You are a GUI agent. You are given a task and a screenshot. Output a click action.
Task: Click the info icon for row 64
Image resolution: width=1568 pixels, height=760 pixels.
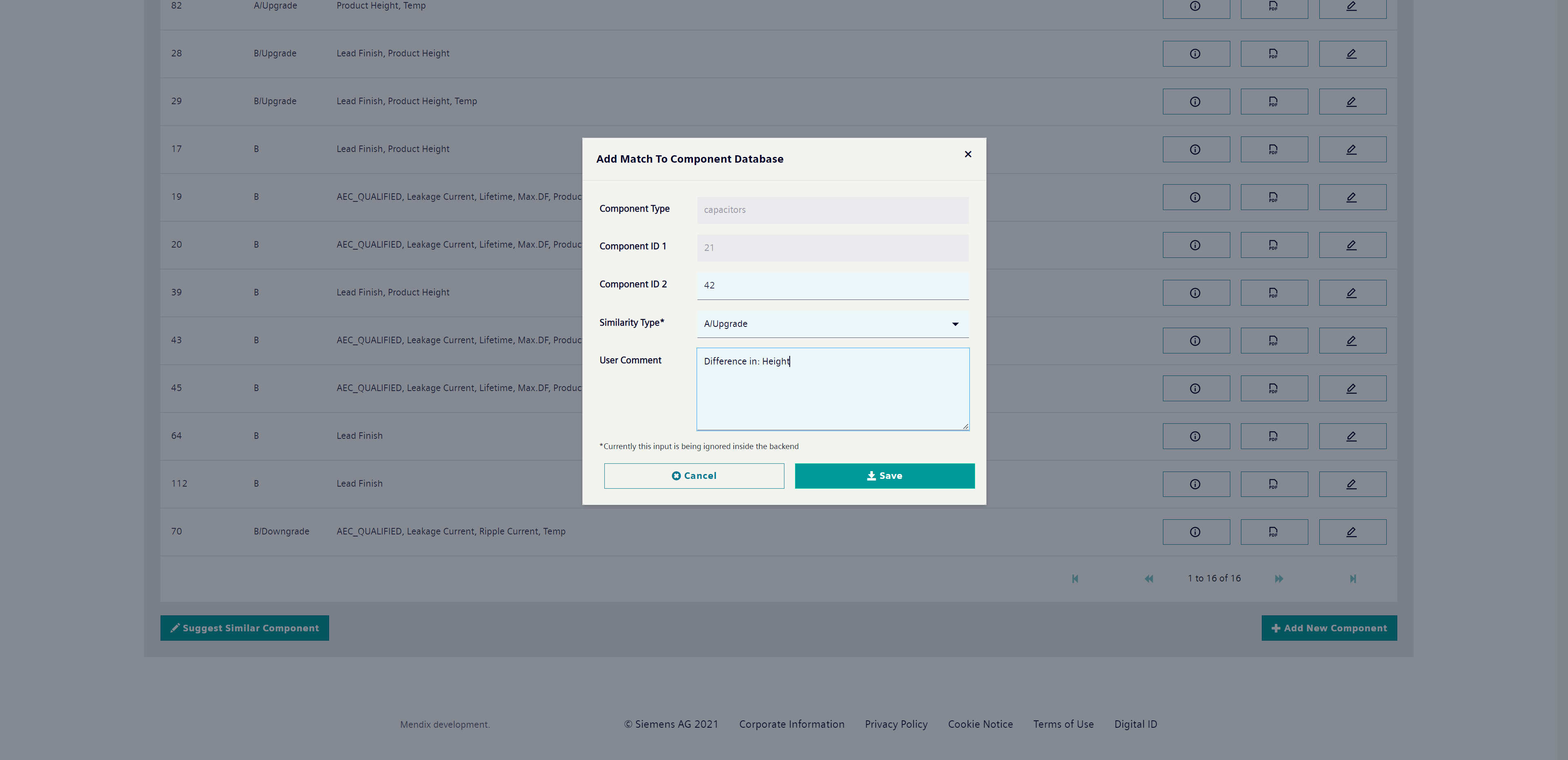(1196, 435)
